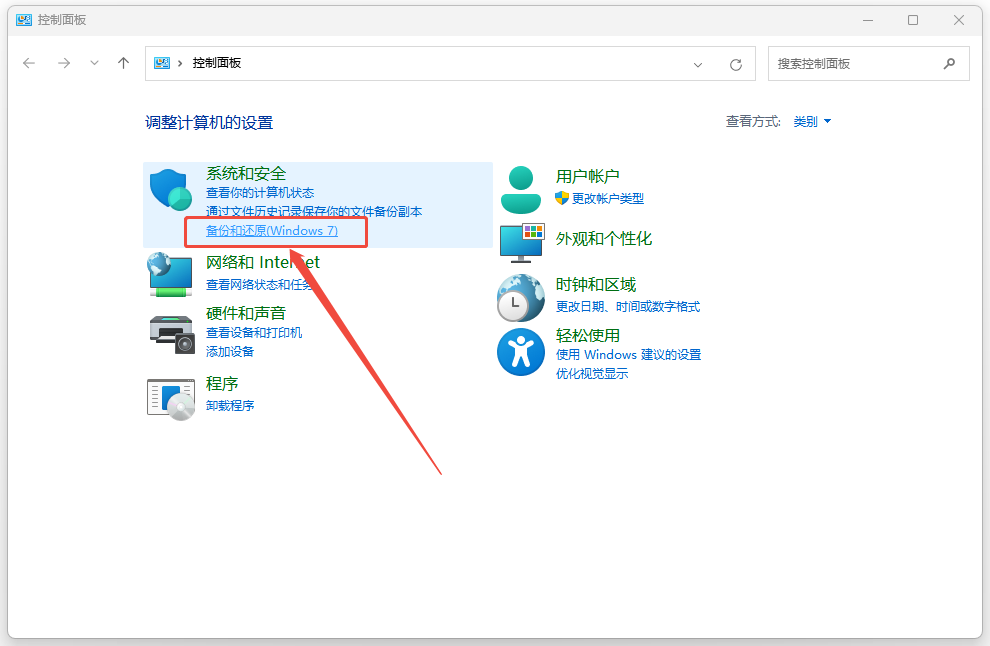Click the Ease of Access icon
This screenshot has height=646, width=990.
pyautogui.click(x=521, y=352)
